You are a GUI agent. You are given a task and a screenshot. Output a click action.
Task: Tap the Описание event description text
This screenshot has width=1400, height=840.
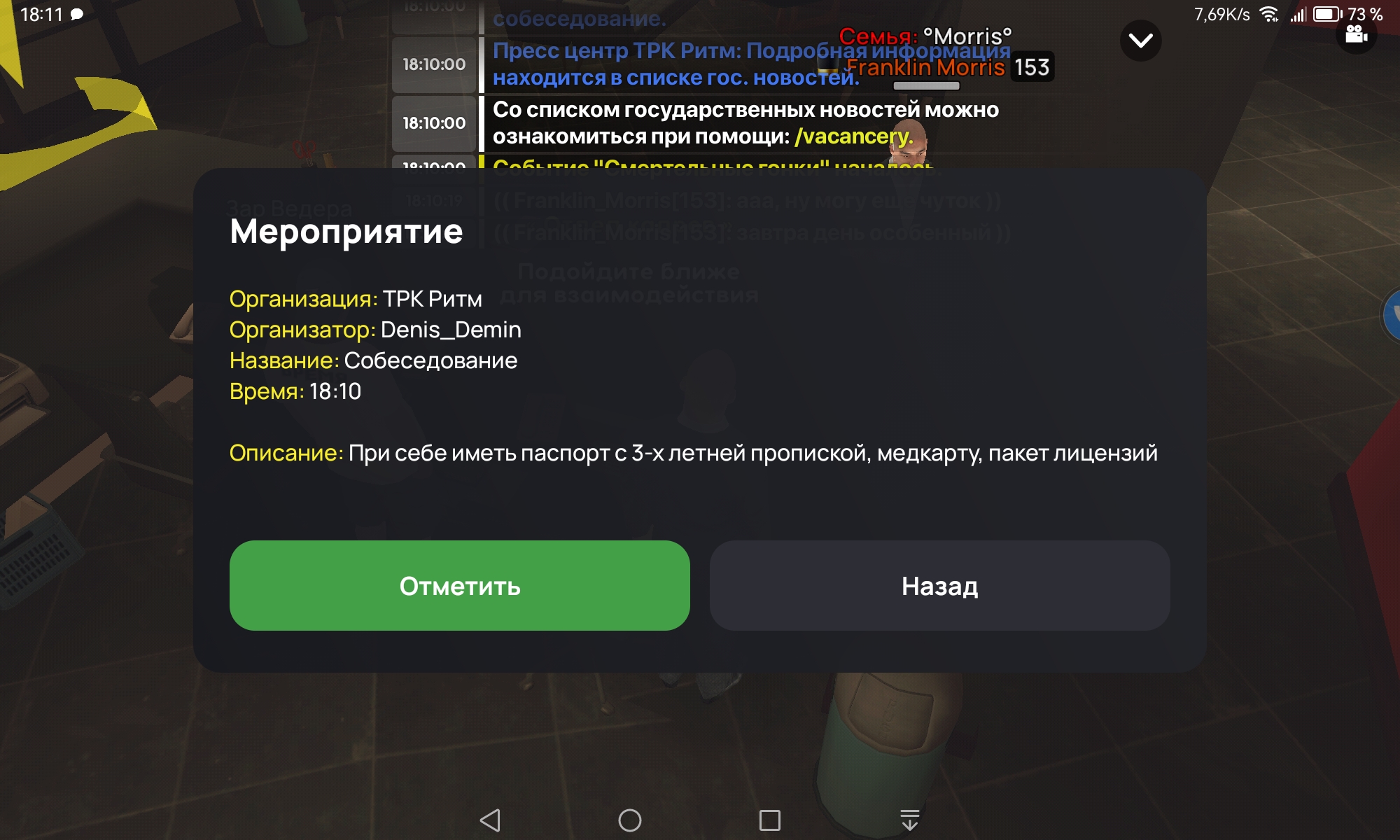coord(694,453)
